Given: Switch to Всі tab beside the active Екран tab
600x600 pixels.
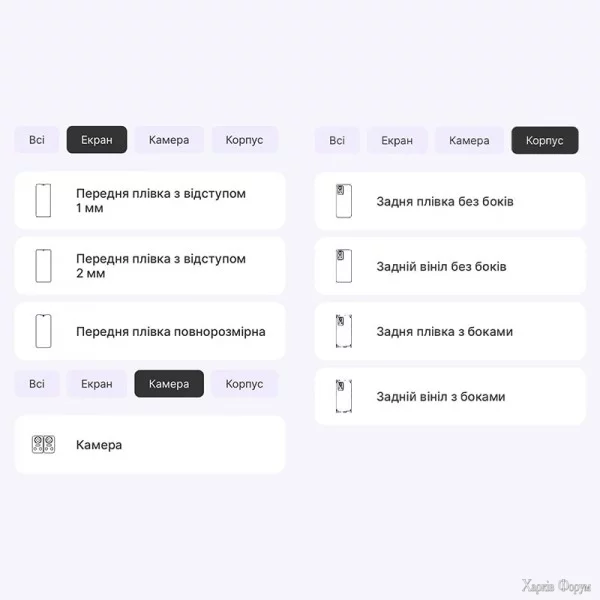Looking at the screenshot, I should click(x=37, y=140).
